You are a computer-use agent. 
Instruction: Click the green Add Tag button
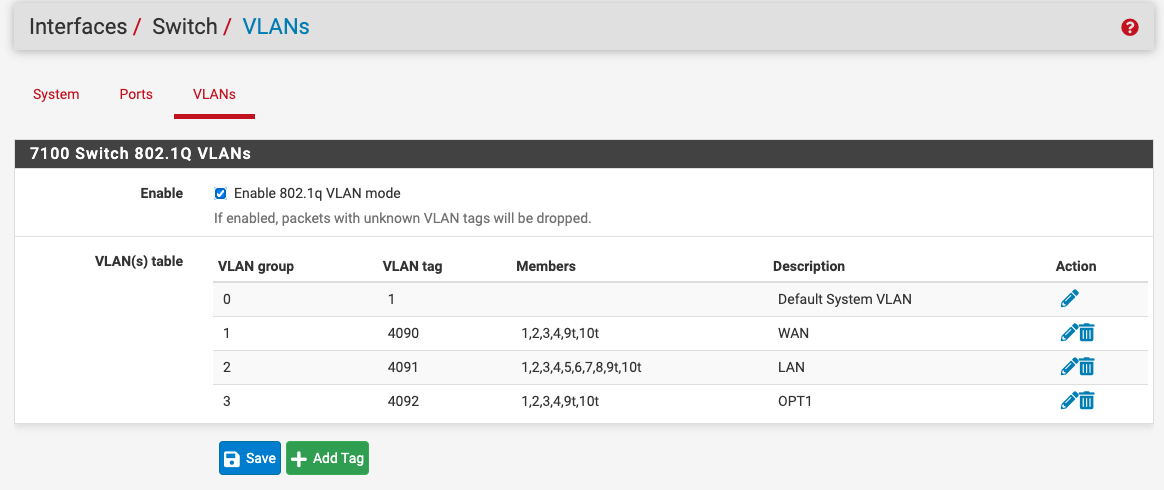pyautogui.click(x=327, y=458)
